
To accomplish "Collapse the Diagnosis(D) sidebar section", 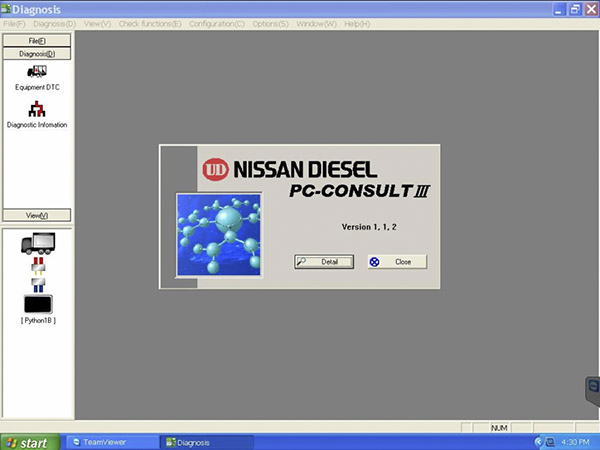I will pyautogui.click(x=37, y=53).
